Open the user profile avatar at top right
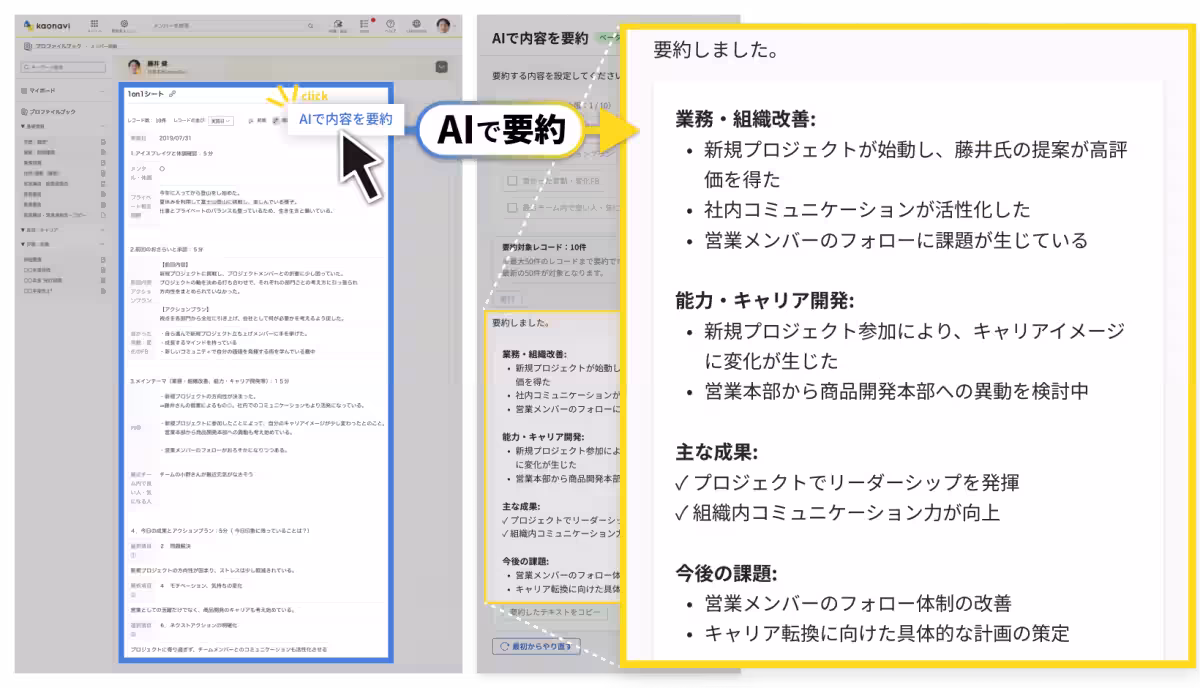 coord(442,25)
